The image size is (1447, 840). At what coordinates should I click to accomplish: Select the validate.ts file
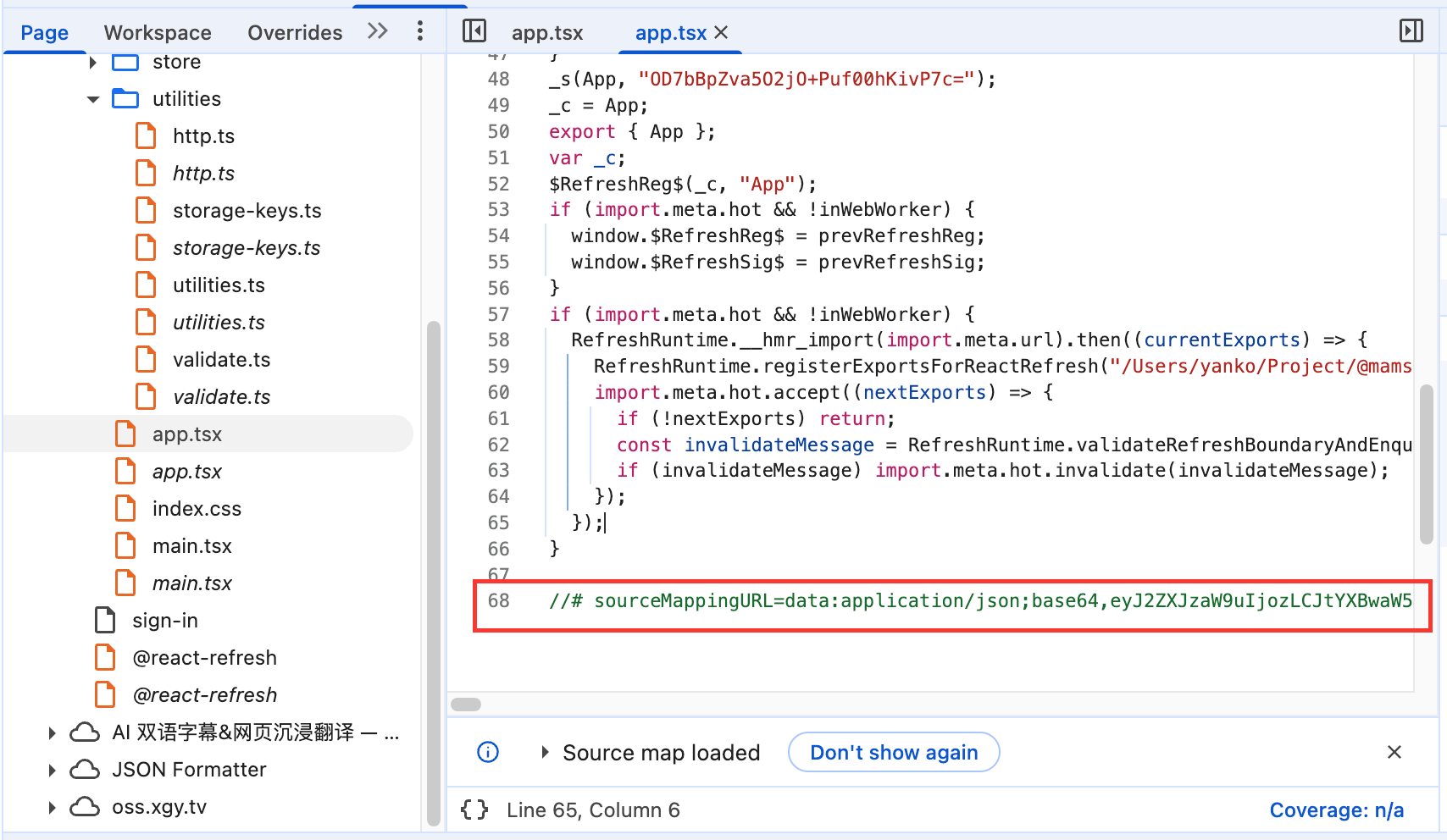[x=221, y=359]
